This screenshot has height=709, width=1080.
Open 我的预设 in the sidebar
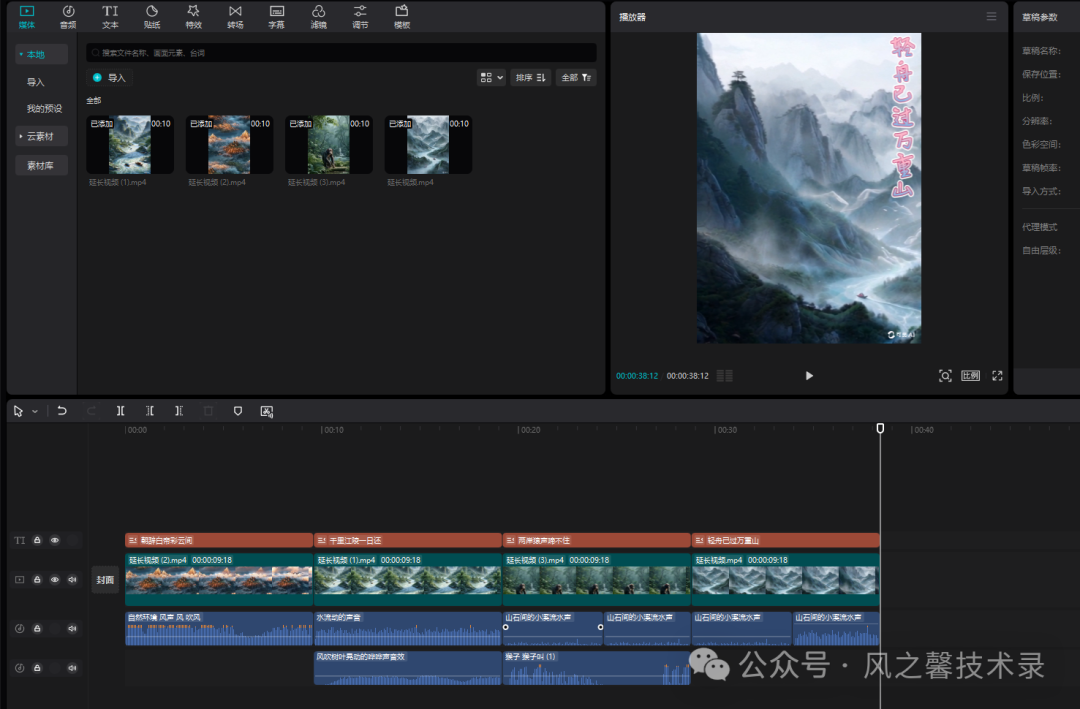(44, 109)
